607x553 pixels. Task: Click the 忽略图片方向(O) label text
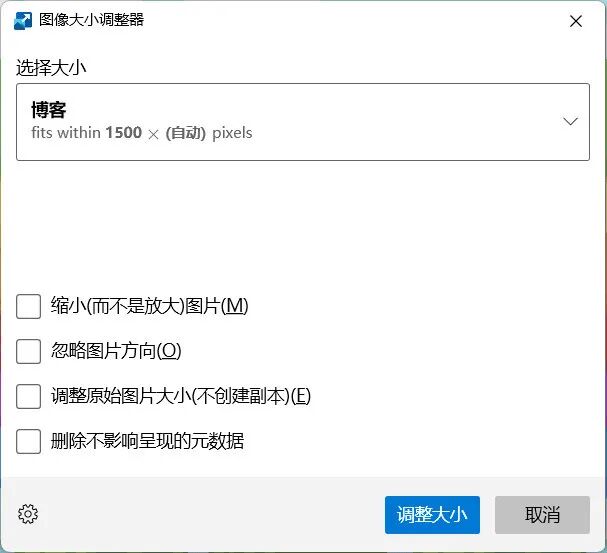coord(116,351)
